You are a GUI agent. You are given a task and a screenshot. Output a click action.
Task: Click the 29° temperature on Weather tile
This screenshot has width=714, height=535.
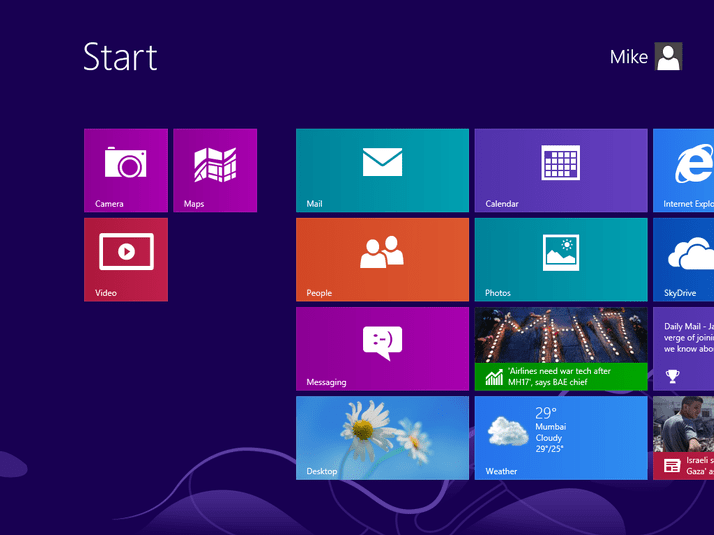click(546, 413)
